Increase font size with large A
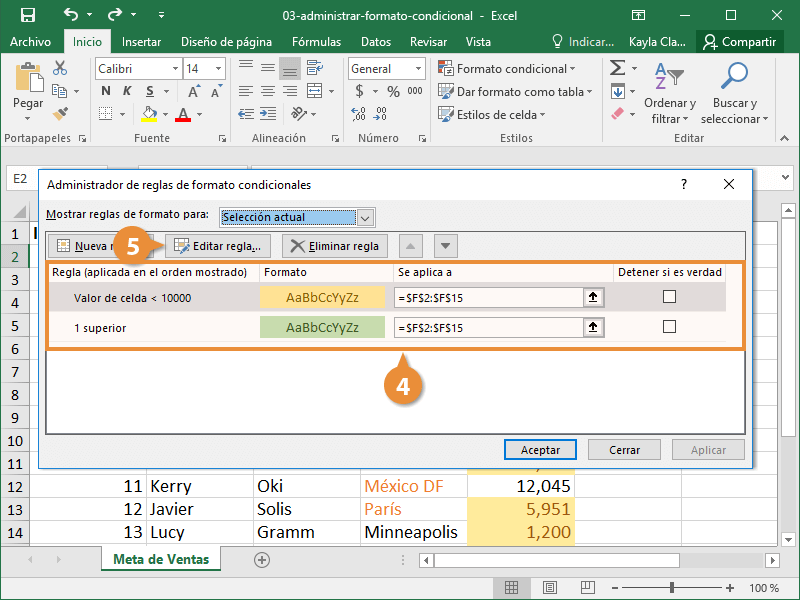The image size is (800, 600). click(x=193, y=91)
